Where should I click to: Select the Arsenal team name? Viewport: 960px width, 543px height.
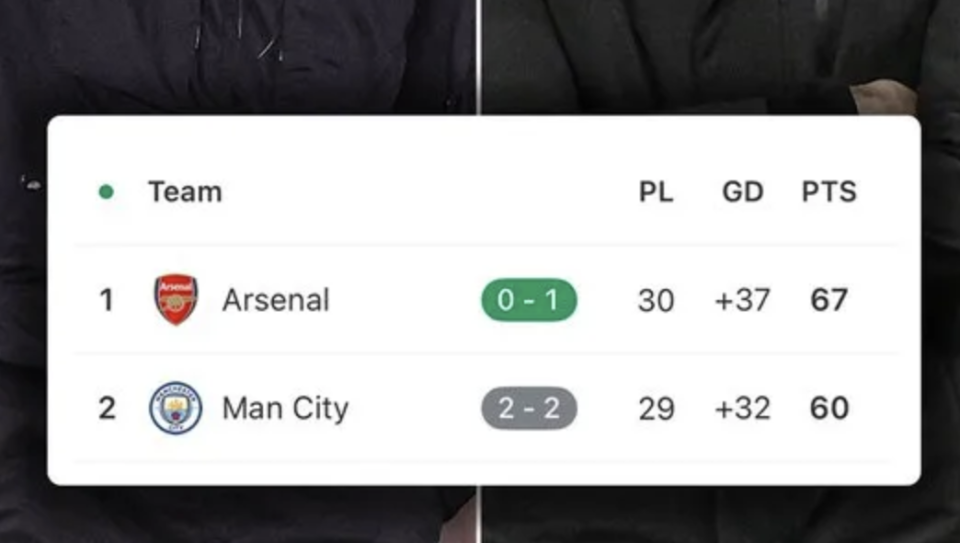(275, 300)
